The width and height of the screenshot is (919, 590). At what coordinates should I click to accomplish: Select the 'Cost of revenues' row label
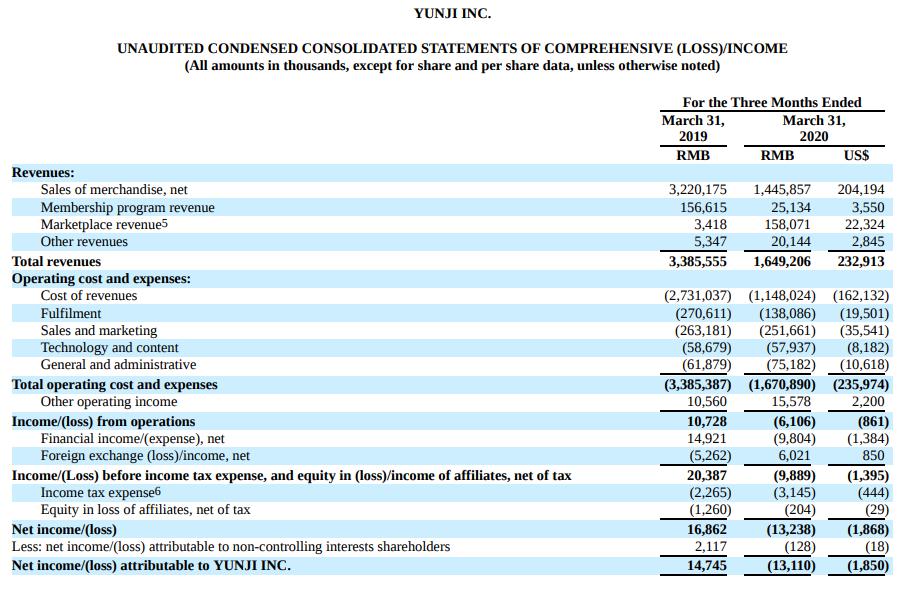coord(89,296)
